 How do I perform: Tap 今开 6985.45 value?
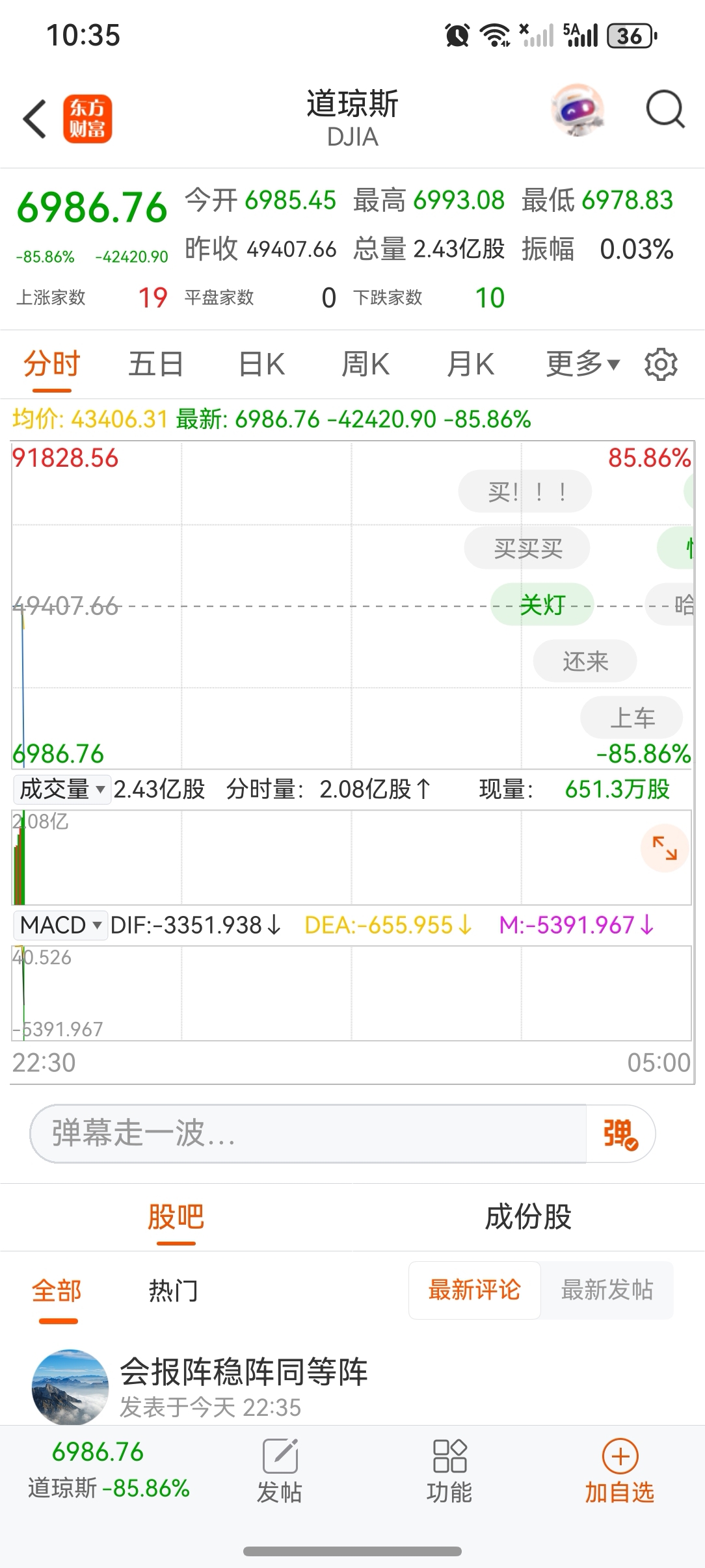291,200
